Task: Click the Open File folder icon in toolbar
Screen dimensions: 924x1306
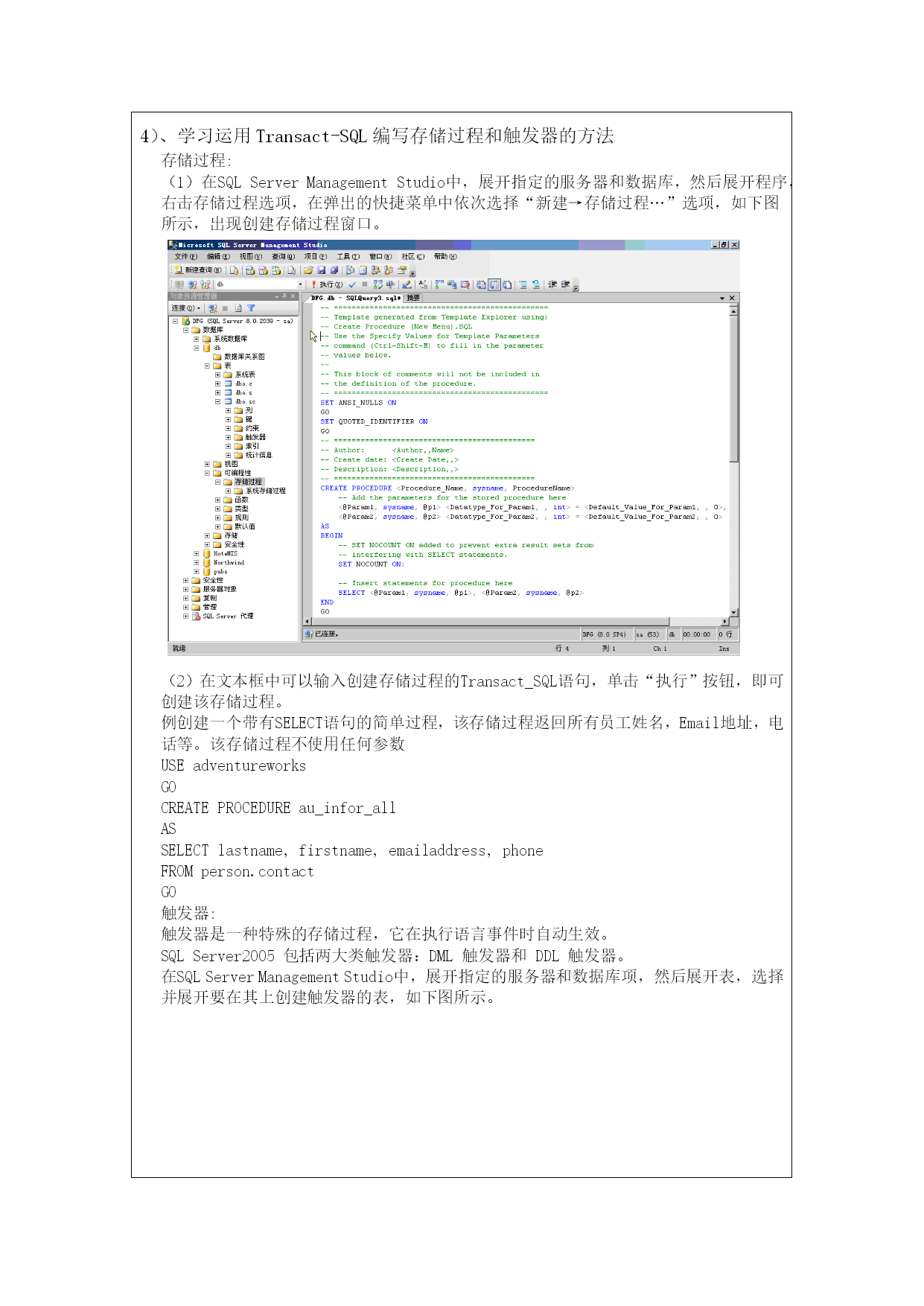Action: coord(308,270)
